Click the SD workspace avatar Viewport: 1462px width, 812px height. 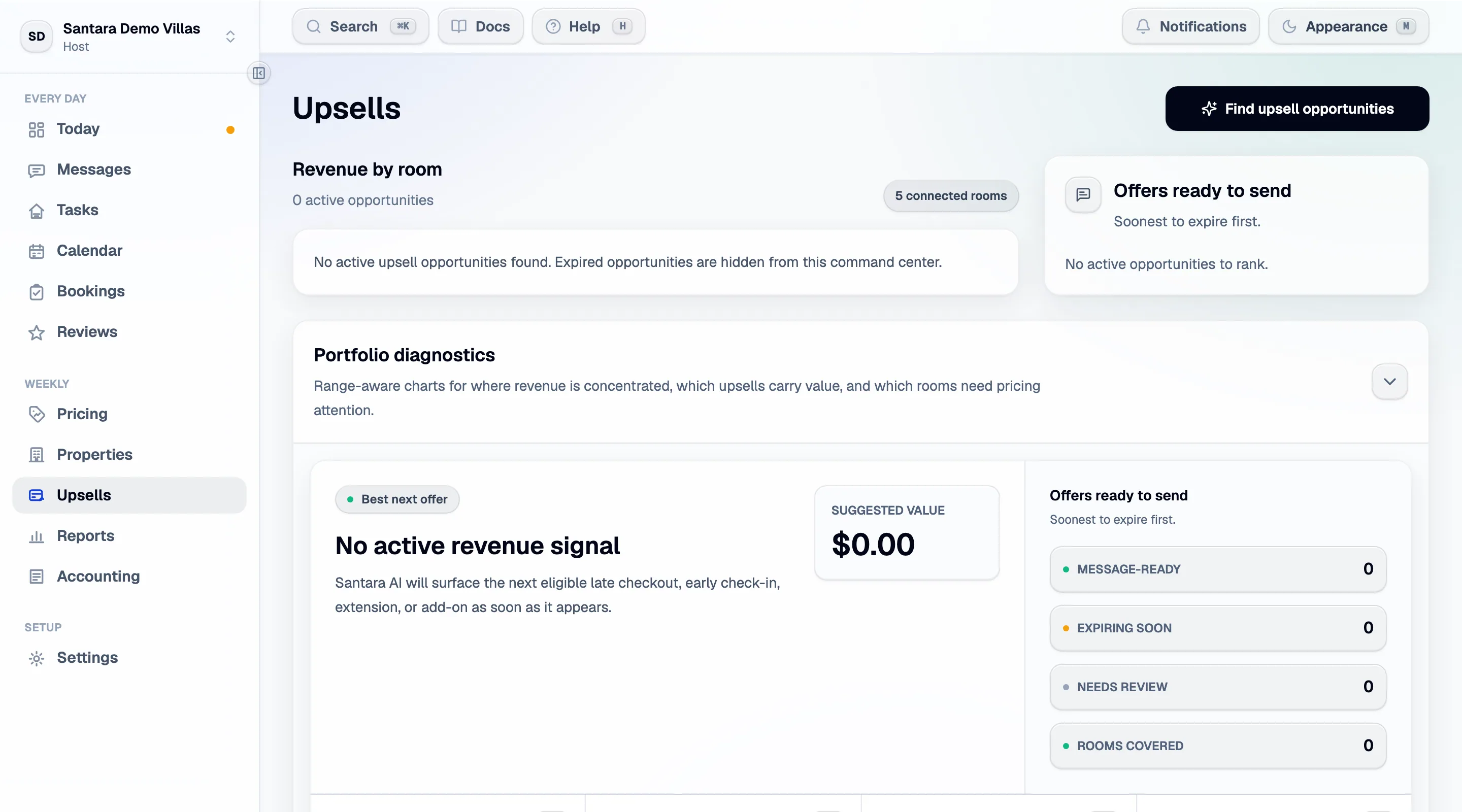(37, 37)
